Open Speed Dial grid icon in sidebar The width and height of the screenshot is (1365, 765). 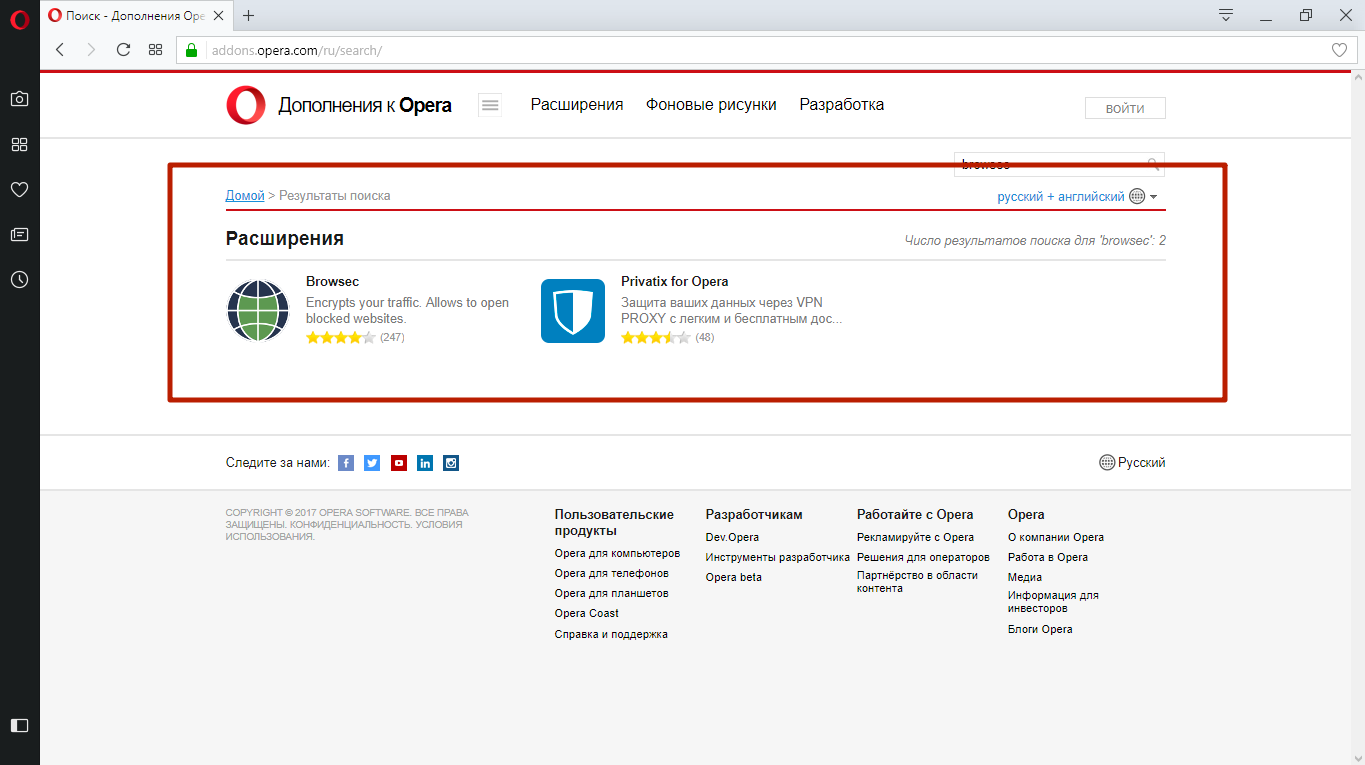click(x=19, y=144)
